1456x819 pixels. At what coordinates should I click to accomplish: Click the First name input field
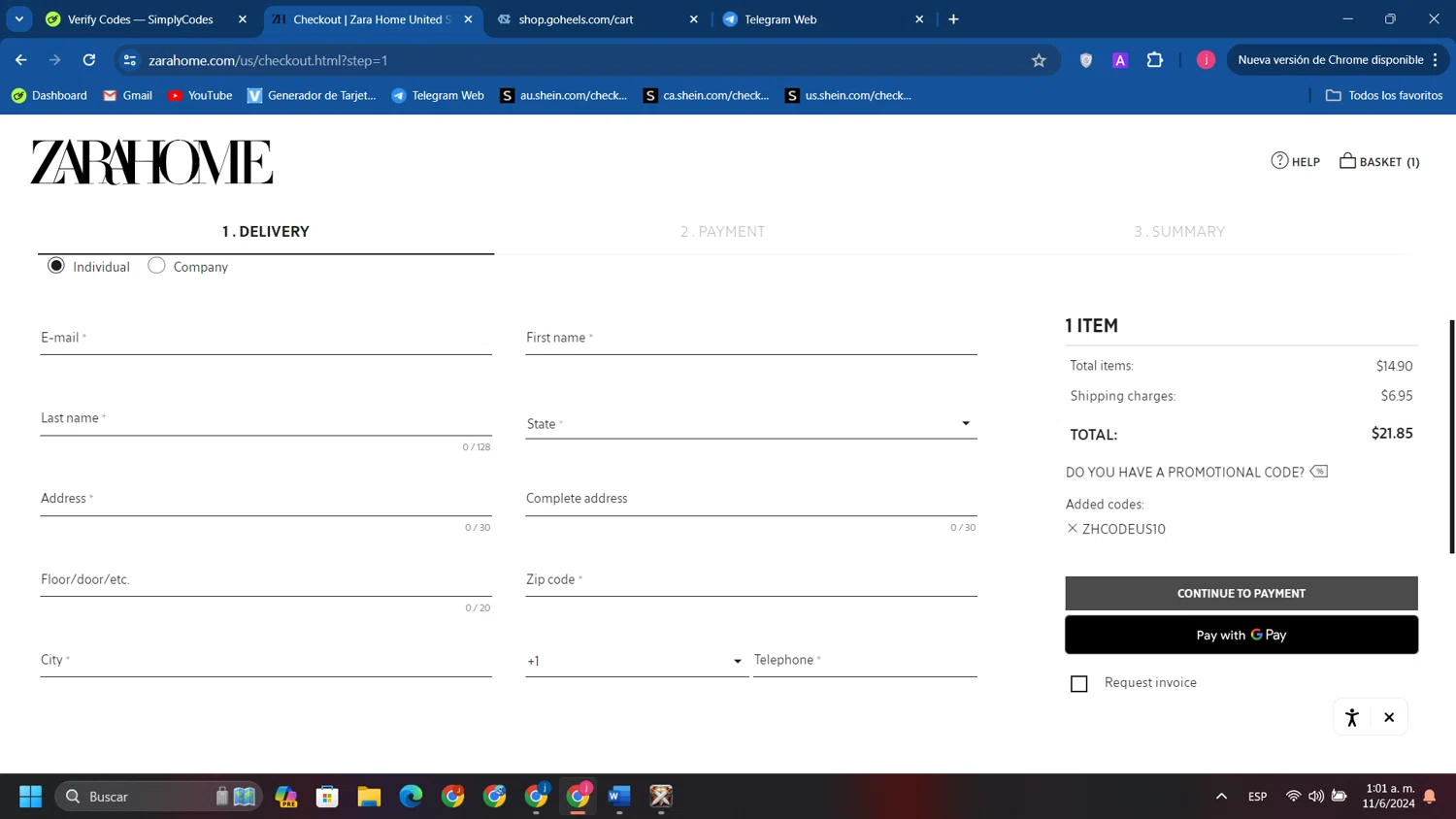point(751,339)
